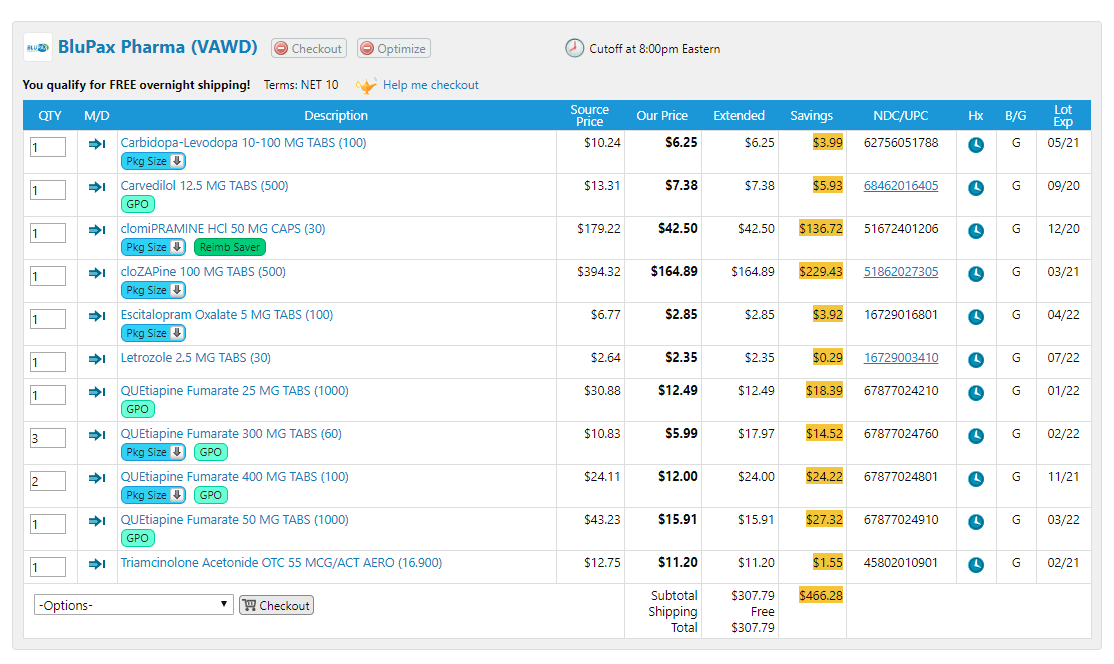
Task: Click move arrow for QUEtiapine 50 MG row
Action: tap(97, 521)
